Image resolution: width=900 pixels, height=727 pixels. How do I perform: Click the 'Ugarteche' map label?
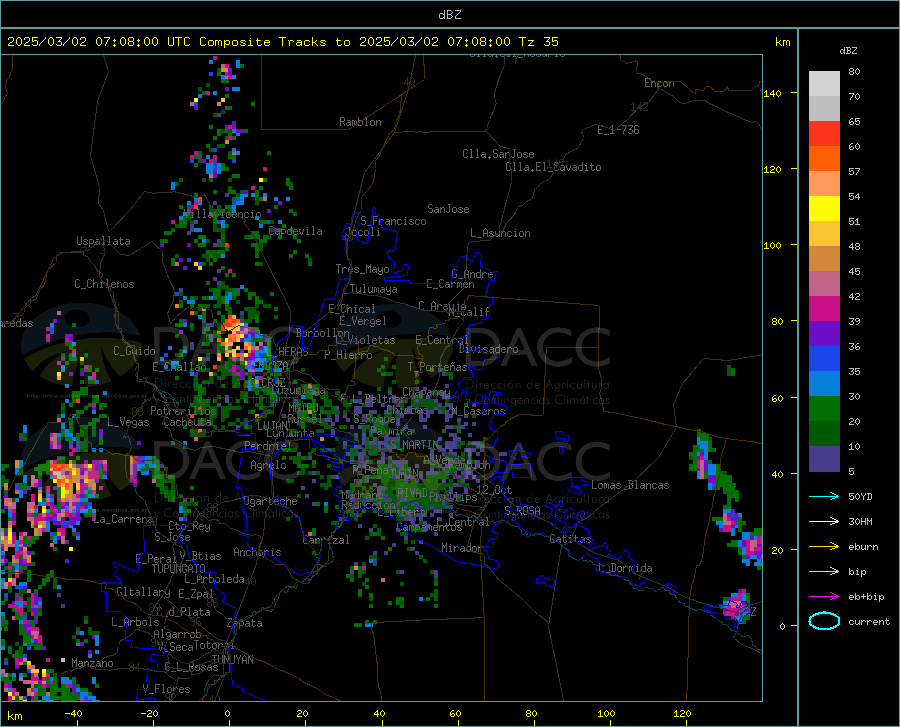click(x=270, y=501)
